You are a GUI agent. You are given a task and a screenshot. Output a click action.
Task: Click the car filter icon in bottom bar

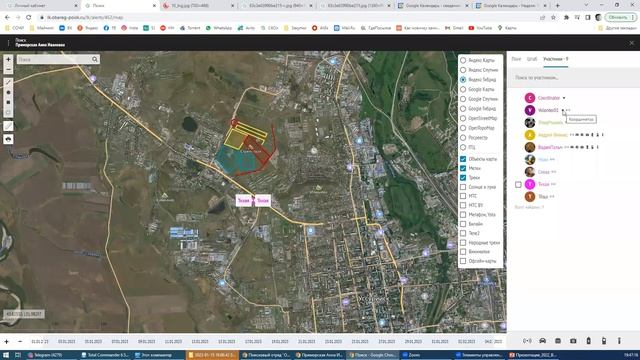[542, 341]
